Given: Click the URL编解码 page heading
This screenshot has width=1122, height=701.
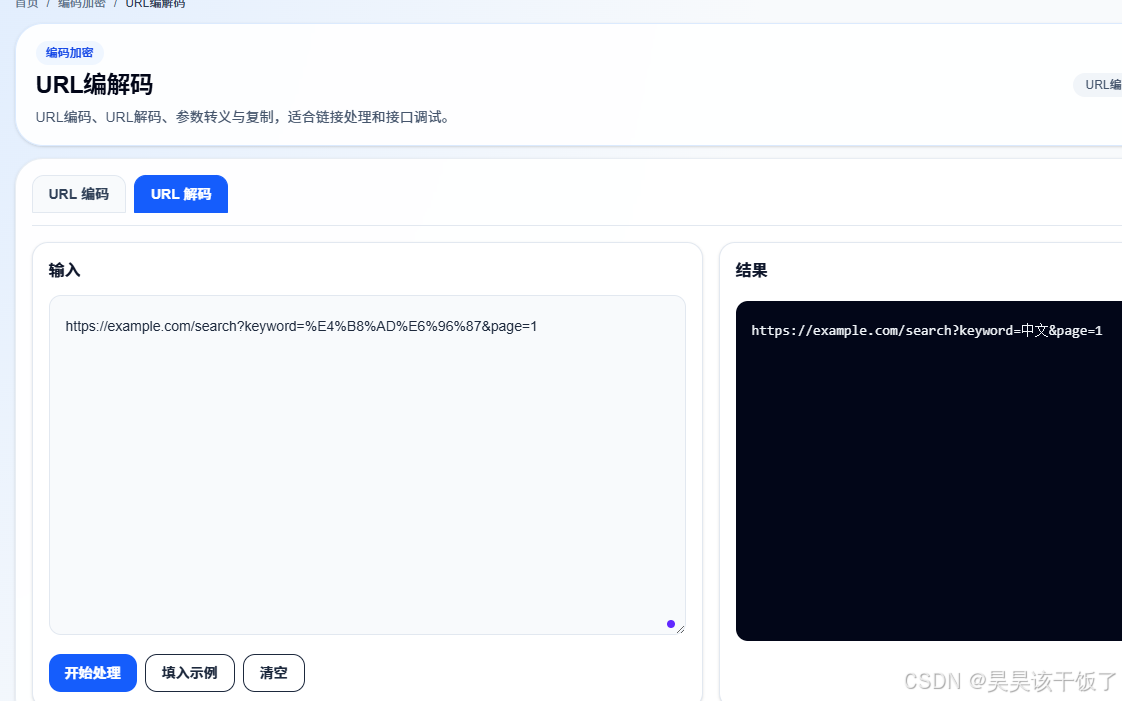Looking at the screenshot, I should (94, 84).
